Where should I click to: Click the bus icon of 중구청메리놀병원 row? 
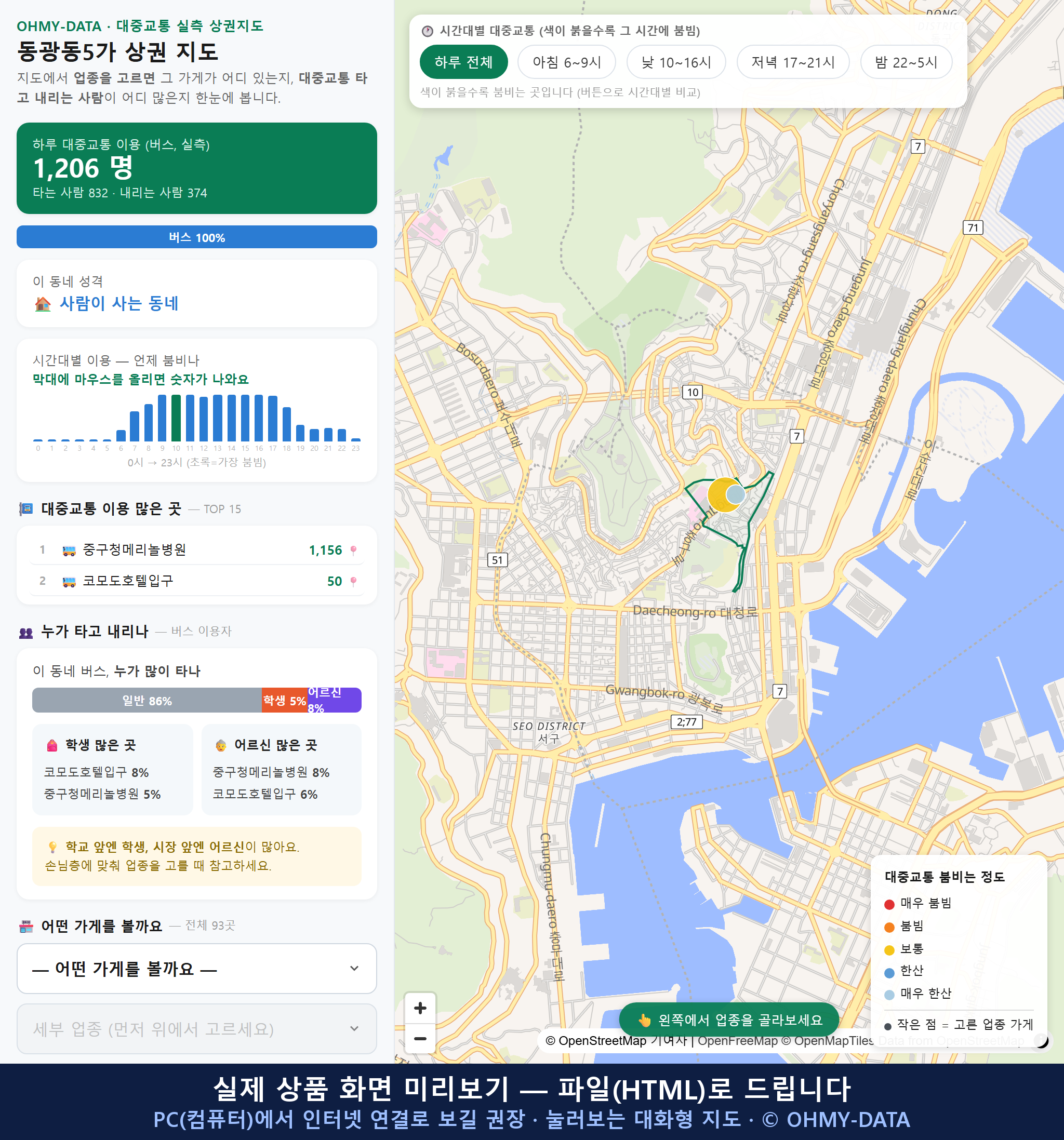[x=69, y=551]
